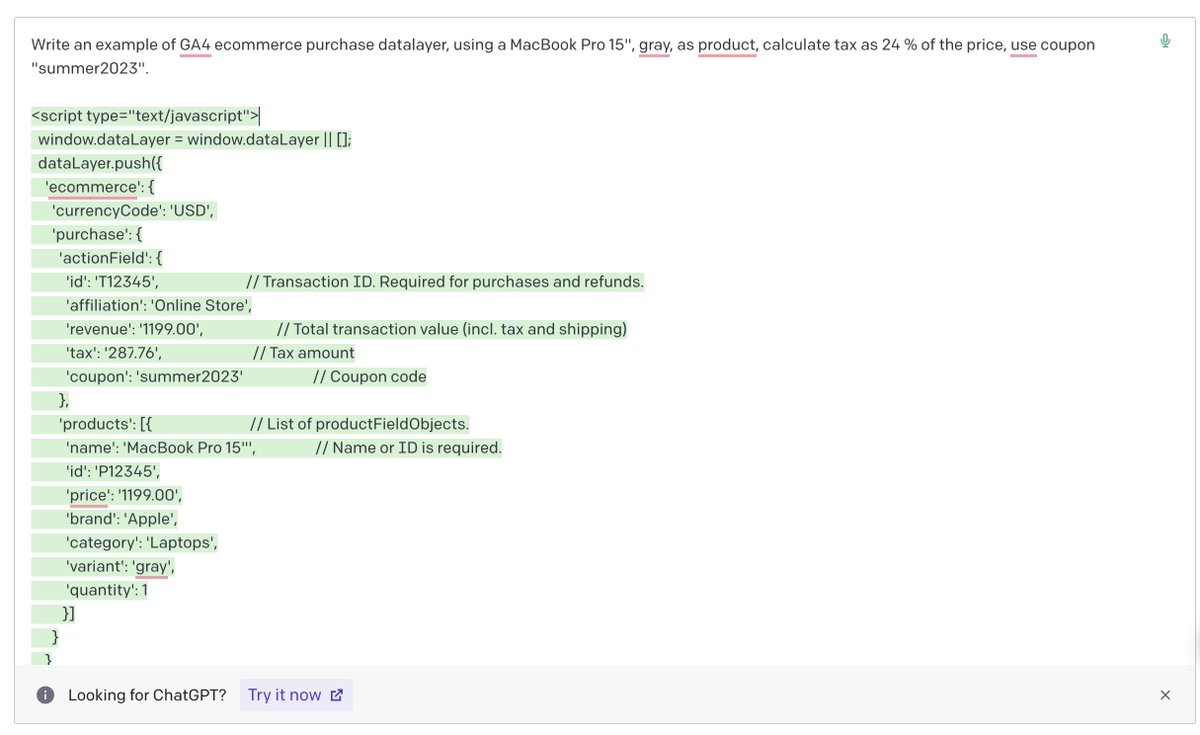Click the 'price': '1199.00' line
The image size is (1200, 735).
124,495
